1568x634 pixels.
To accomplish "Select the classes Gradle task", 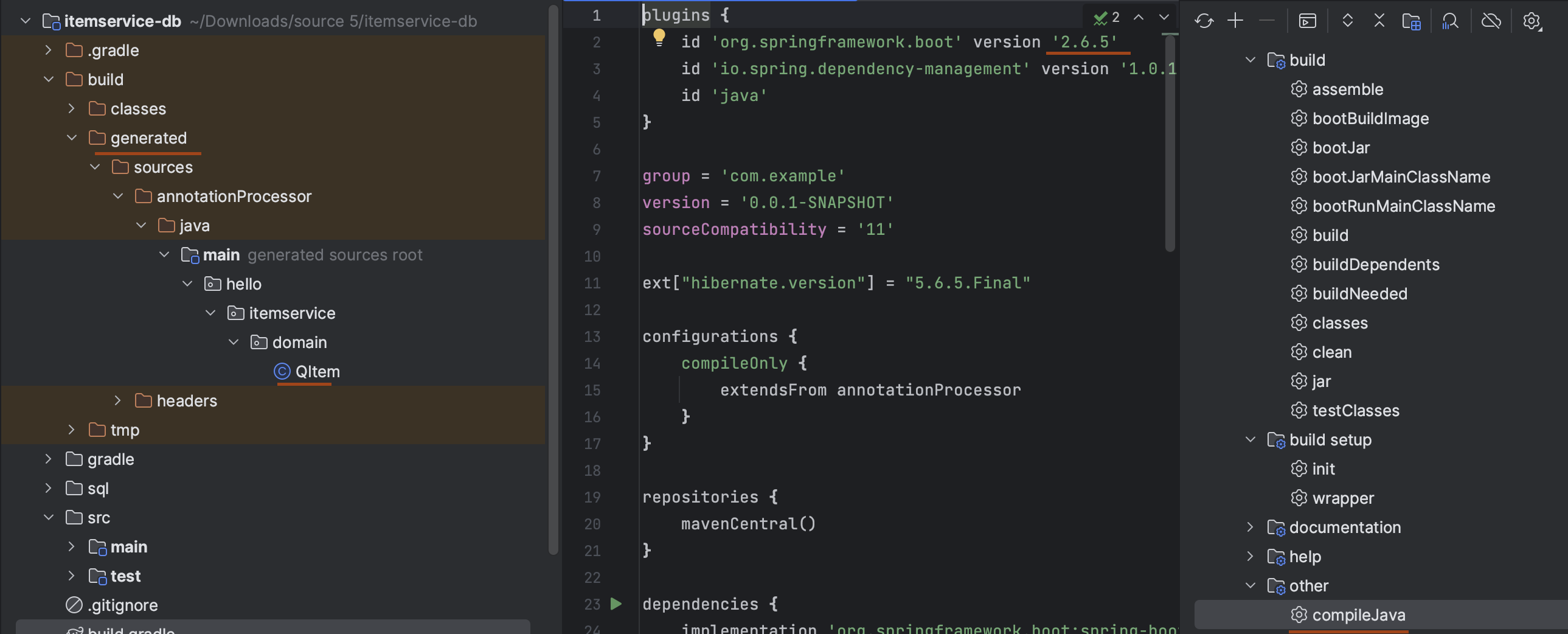I will click(1329, 324).
